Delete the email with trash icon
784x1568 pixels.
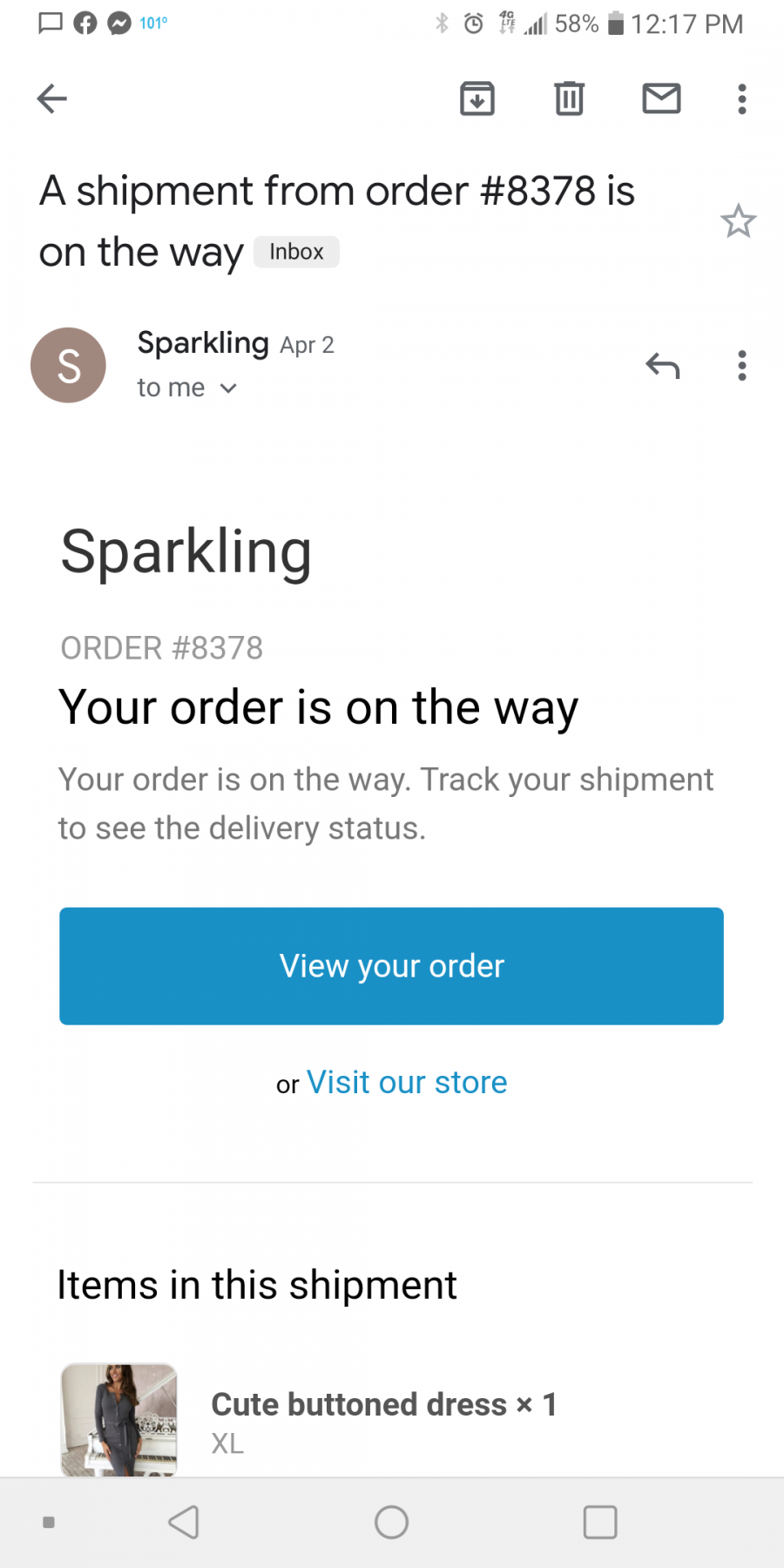coord(570,98)
